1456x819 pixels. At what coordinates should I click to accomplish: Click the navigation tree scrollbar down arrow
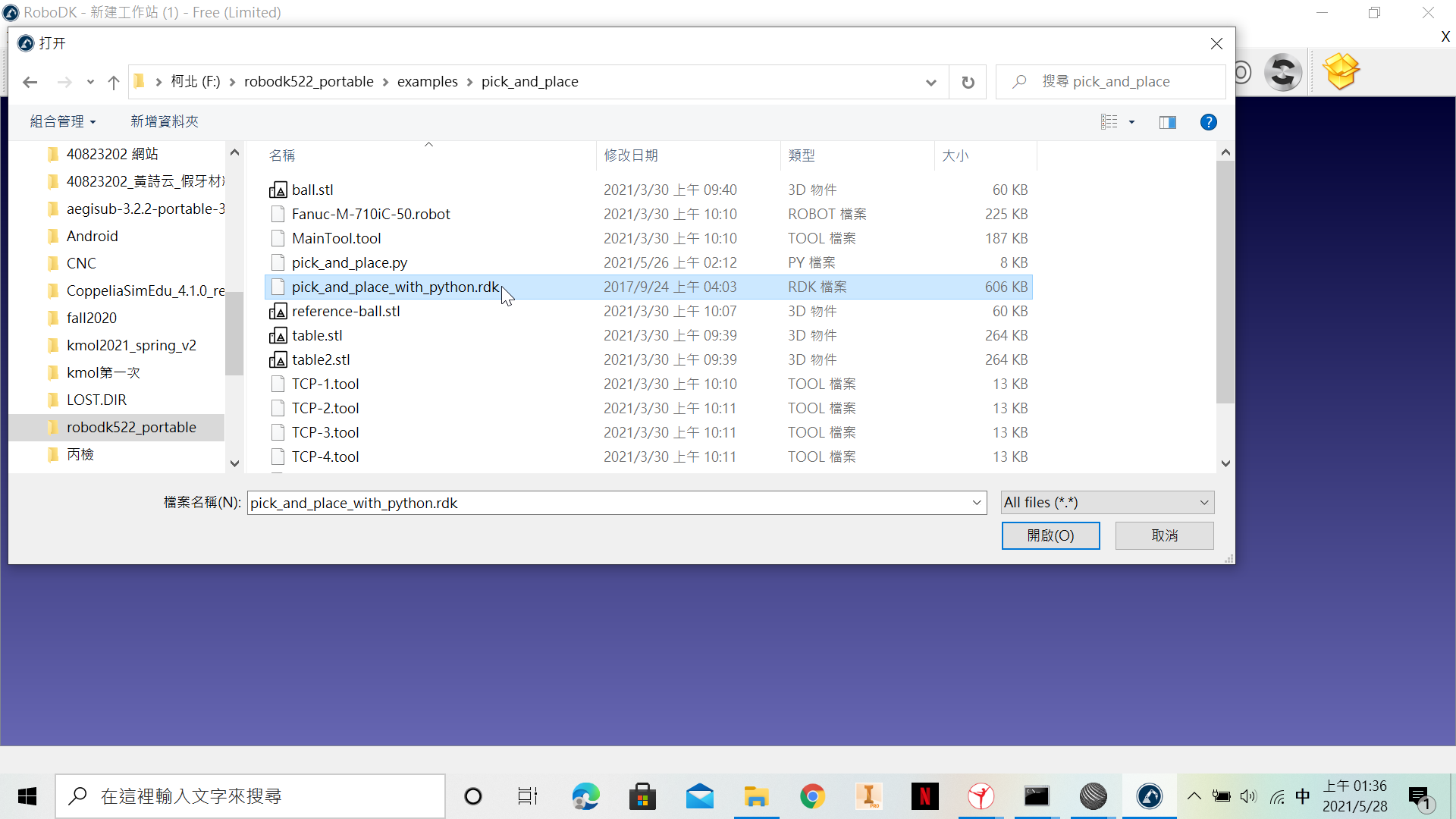coord(234,463)
